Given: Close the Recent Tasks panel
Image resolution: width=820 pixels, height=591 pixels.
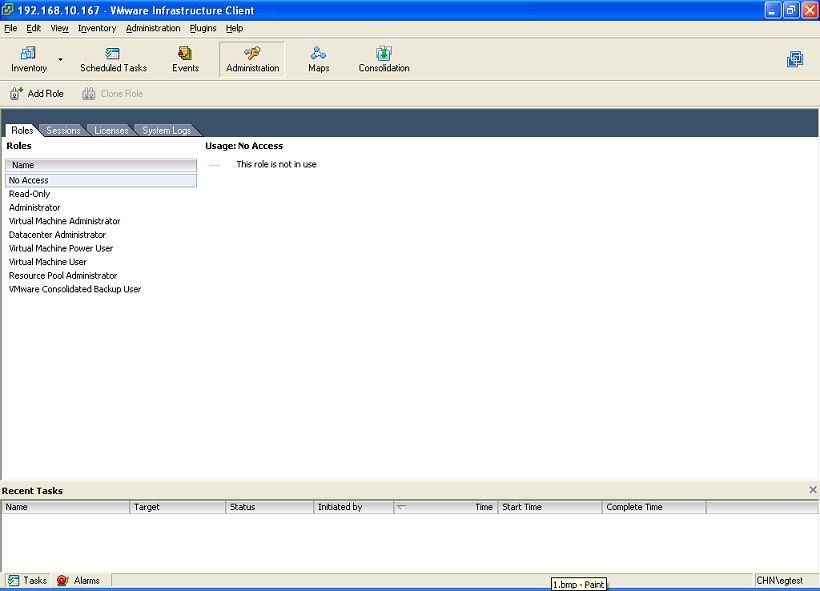Looking at the screenshot, I should [x=813, y=490].
